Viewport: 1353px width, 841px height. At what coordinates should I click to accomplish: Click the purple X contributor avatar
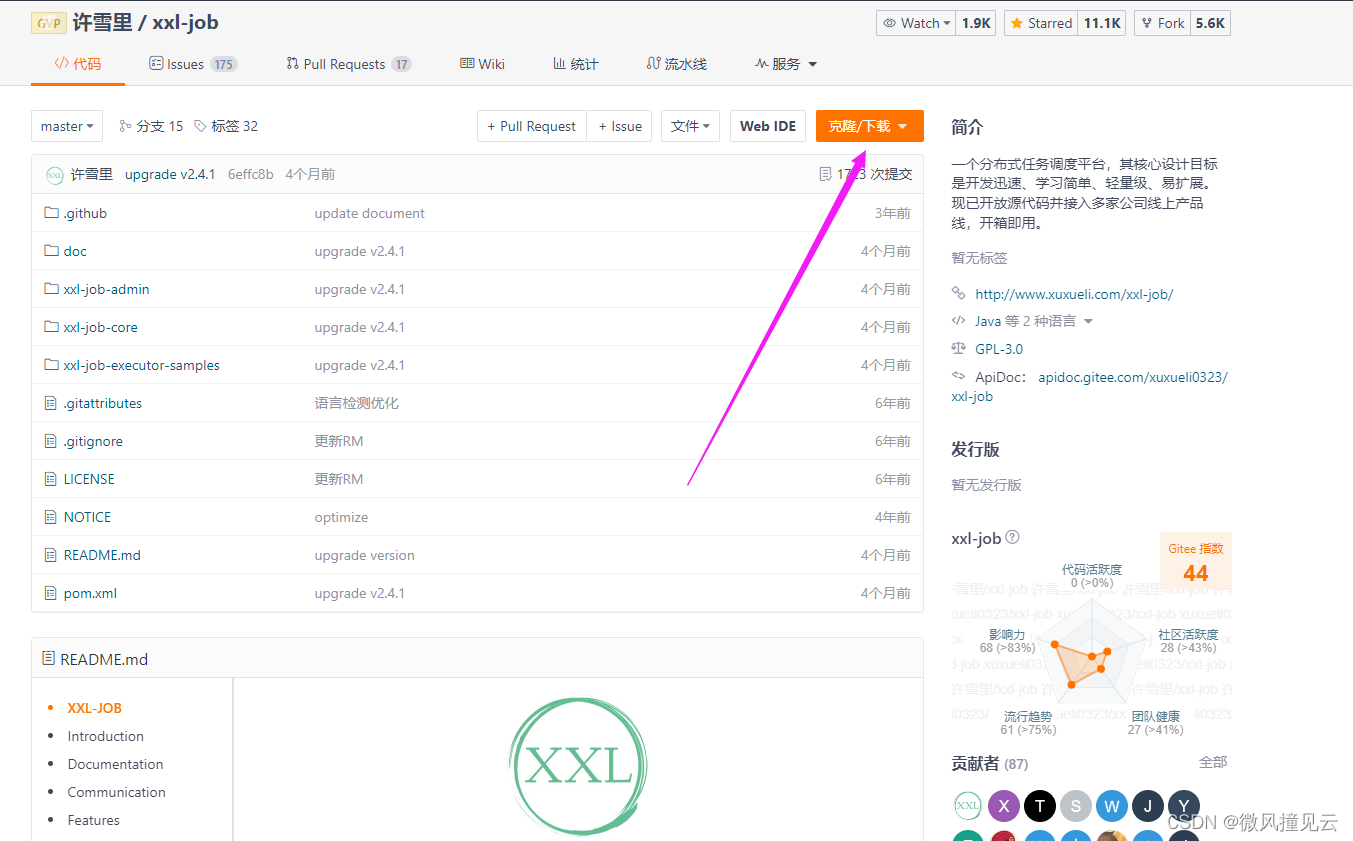1003,805
